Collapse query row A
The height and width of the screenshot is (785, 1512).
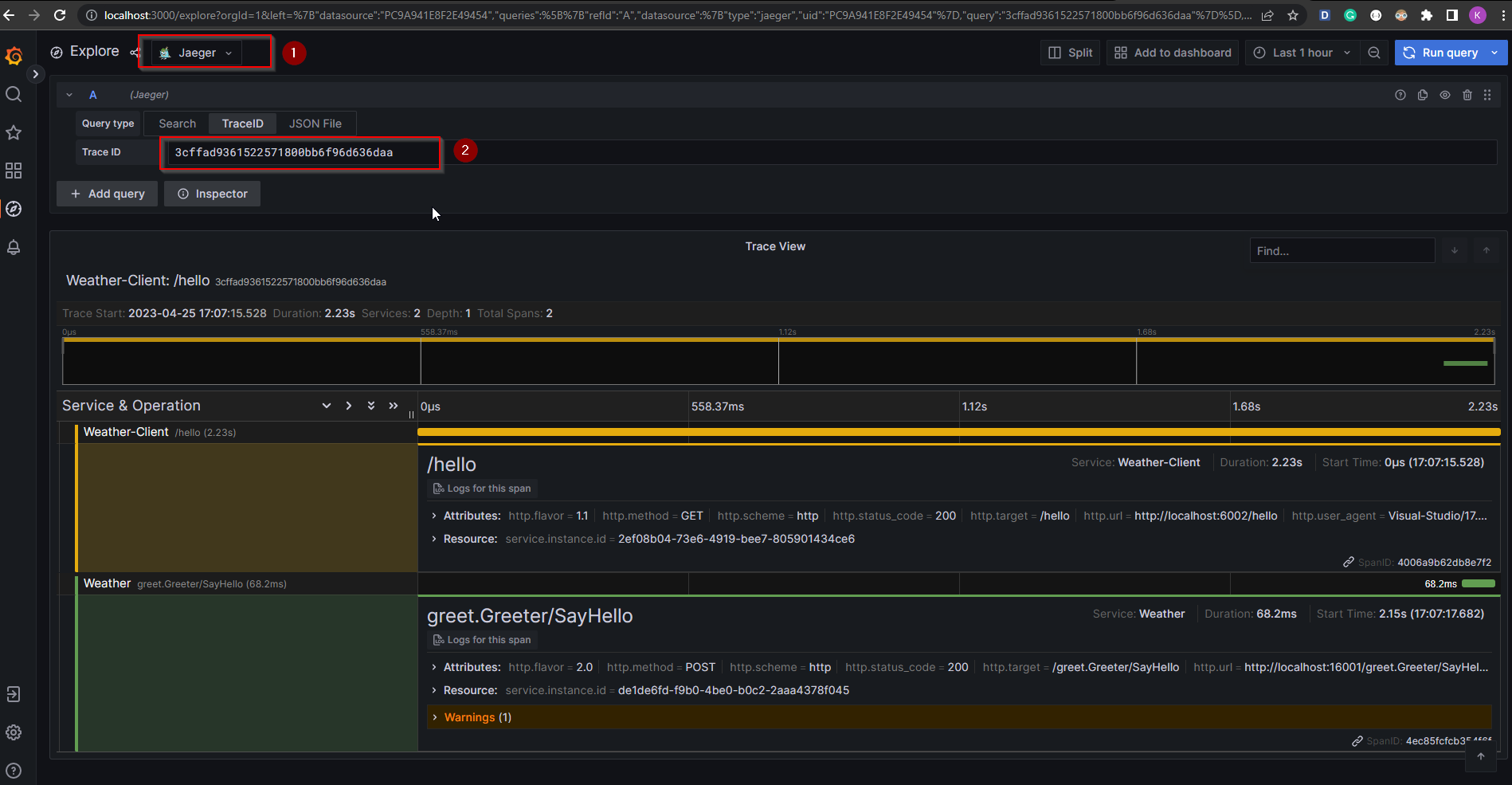(x=69, y=95)
